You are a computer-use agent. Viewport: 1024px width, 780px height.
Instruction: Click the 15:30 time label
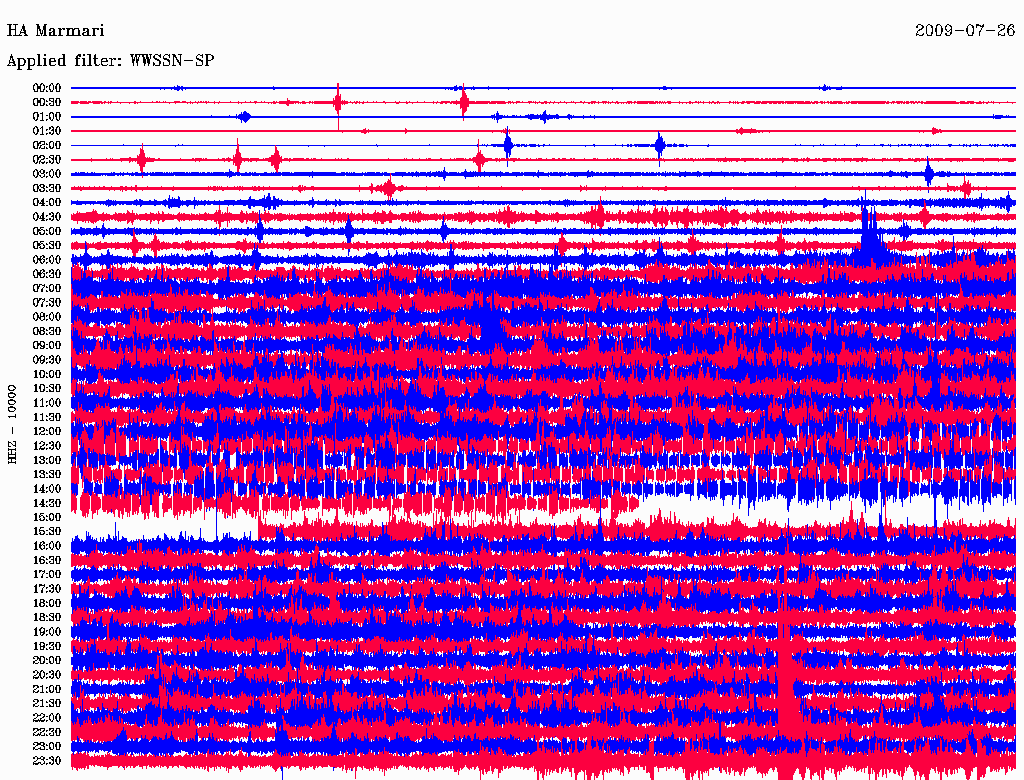tap(47, 532)
